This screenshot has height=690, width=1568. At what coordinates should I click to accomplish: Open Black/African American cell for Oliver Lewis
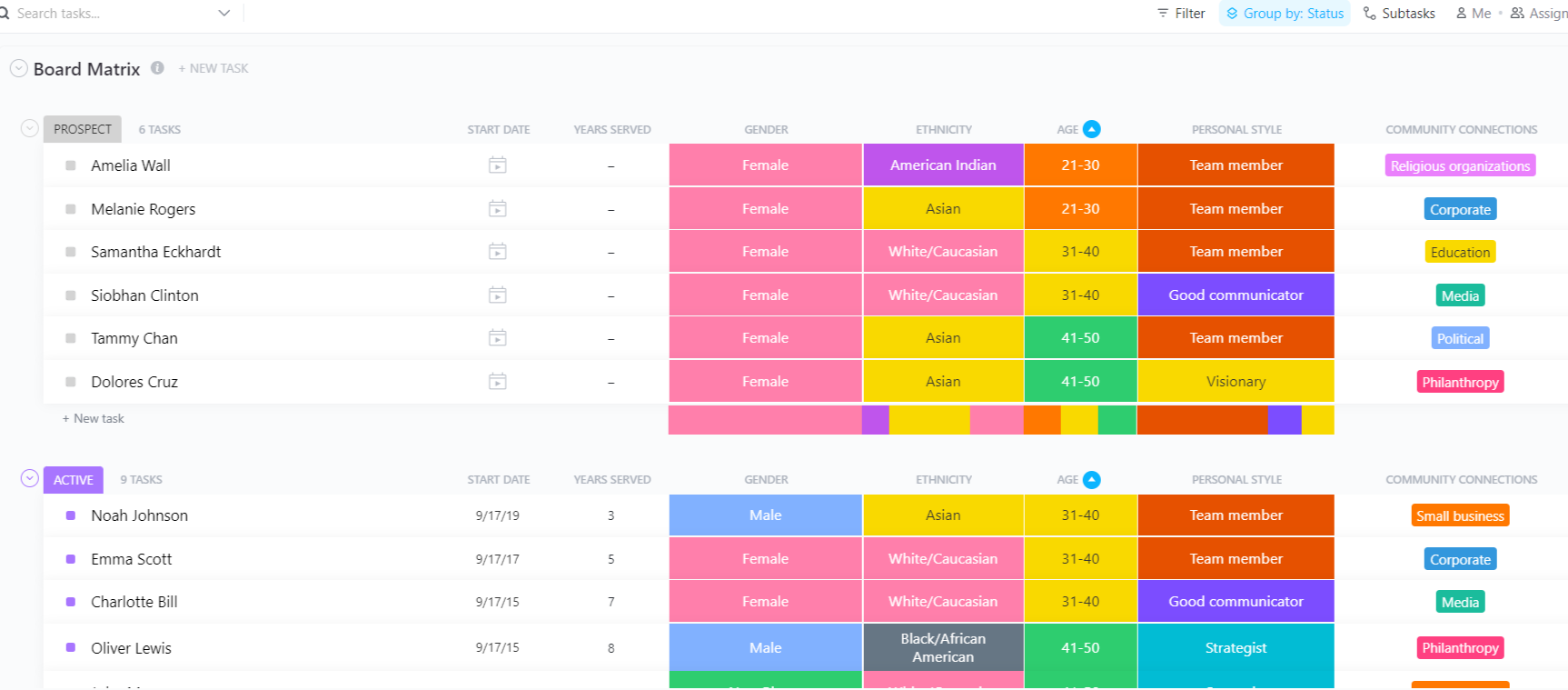click(x=943, y=648)
